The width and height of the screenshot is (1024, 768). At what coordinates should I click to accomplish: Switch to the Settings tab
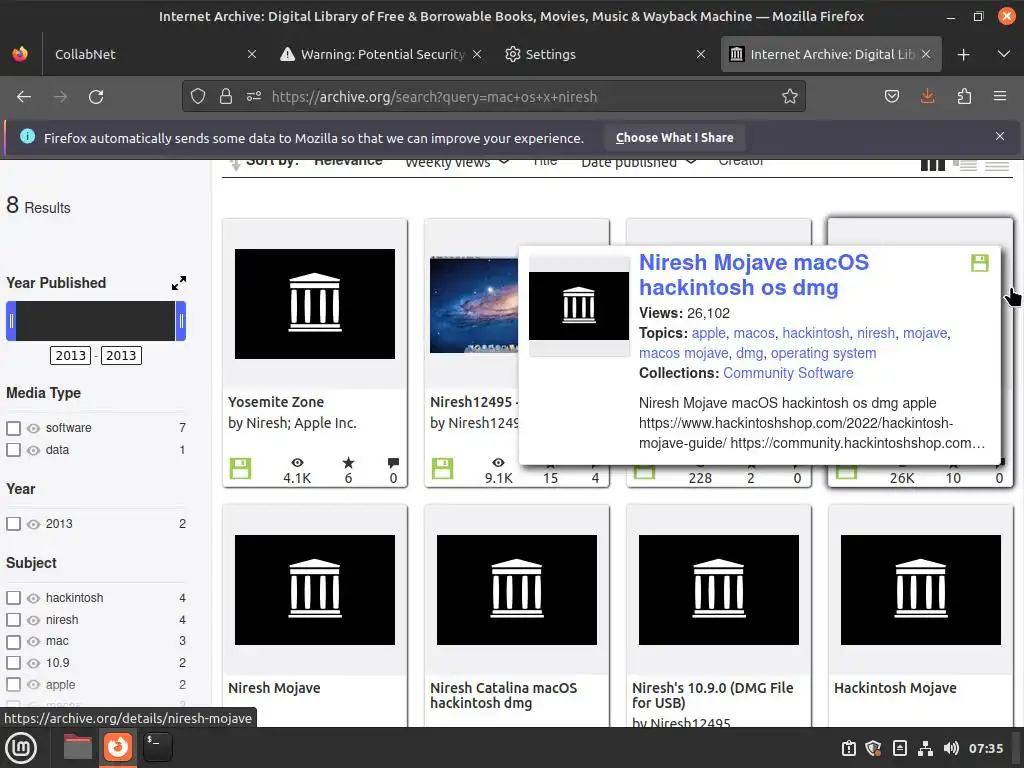pyautogui.click(x=605, y=54)
